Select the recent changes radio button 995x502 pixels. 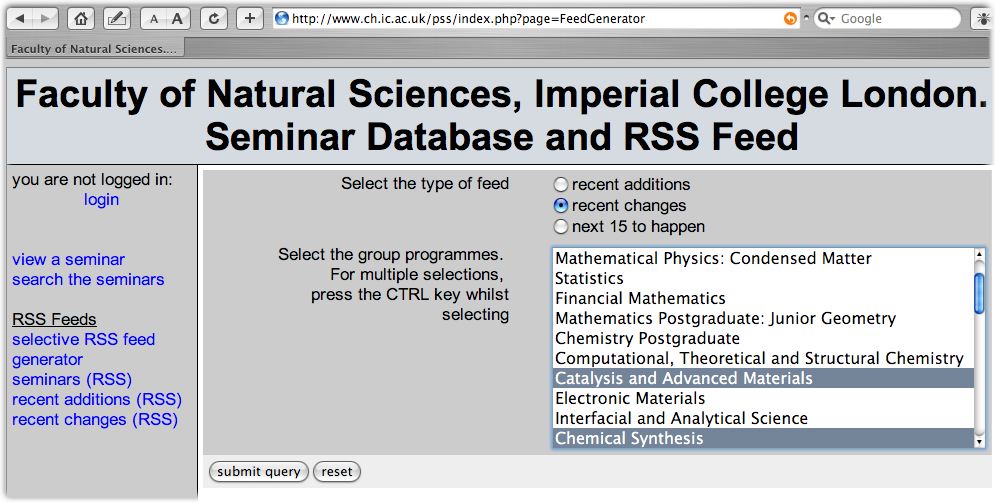tap(560, 206)
